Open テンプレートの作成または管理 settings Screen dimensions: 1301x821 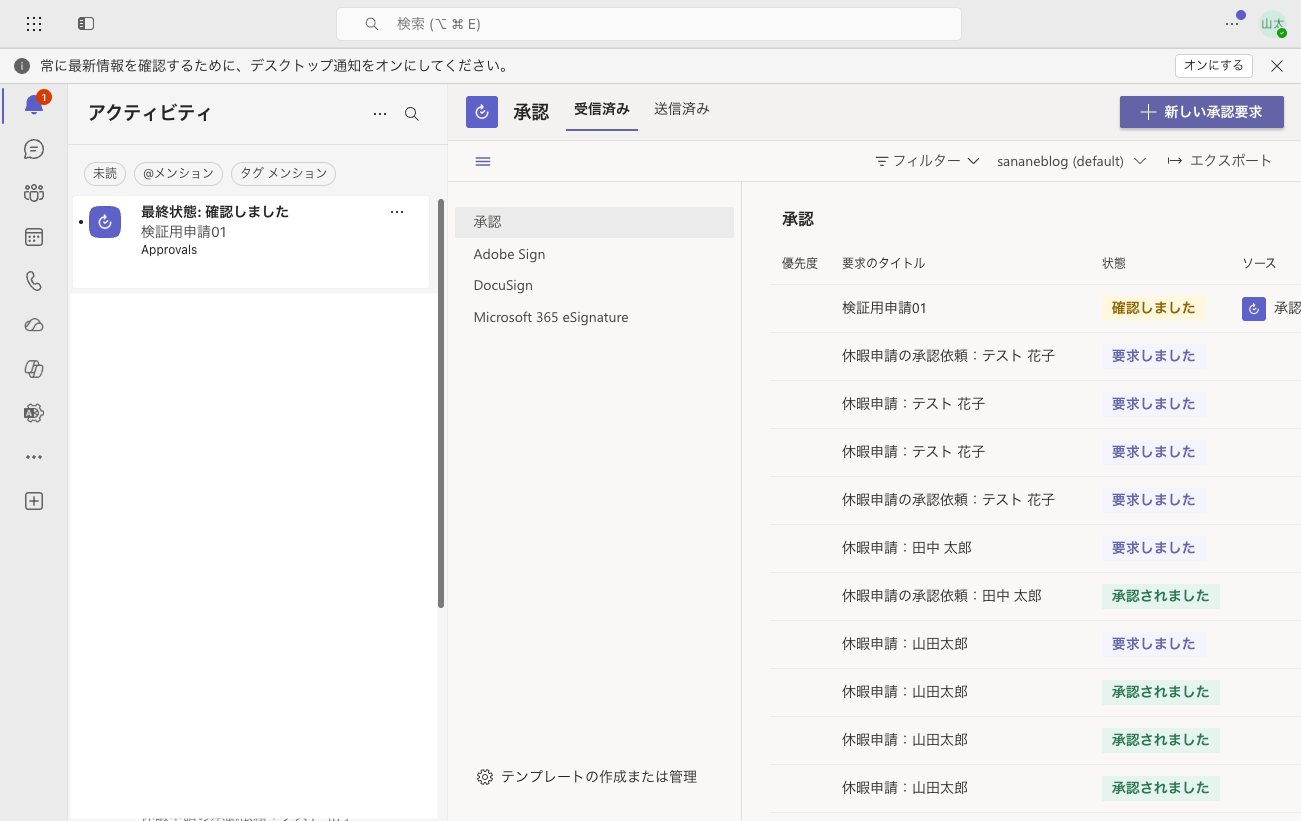(x=586, y=777)
